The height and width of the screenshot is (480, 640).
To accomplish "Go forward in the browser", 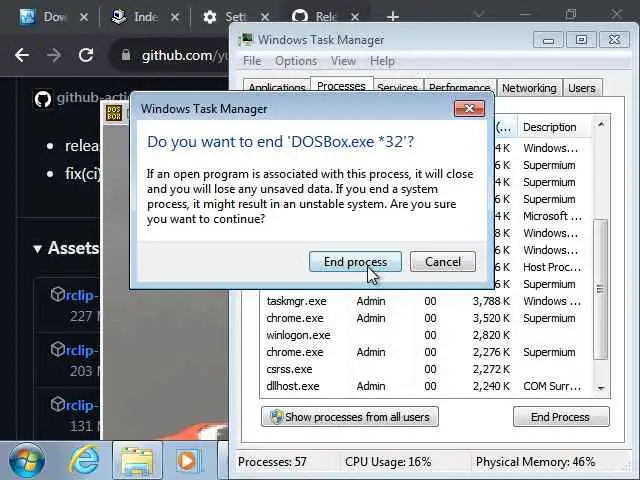I will [x=54, y=55].
